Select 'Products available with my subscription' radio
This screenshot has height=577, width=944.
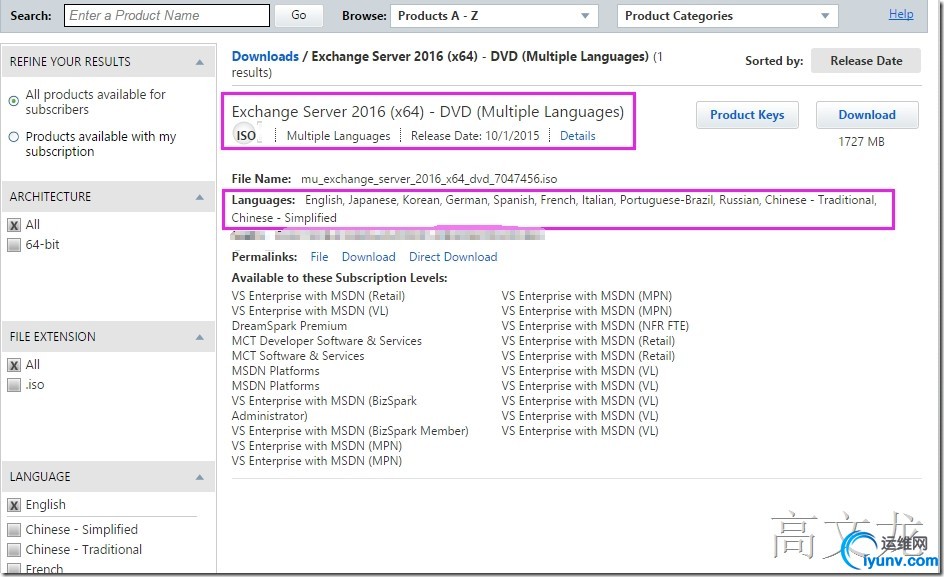(x=14, y=137)
